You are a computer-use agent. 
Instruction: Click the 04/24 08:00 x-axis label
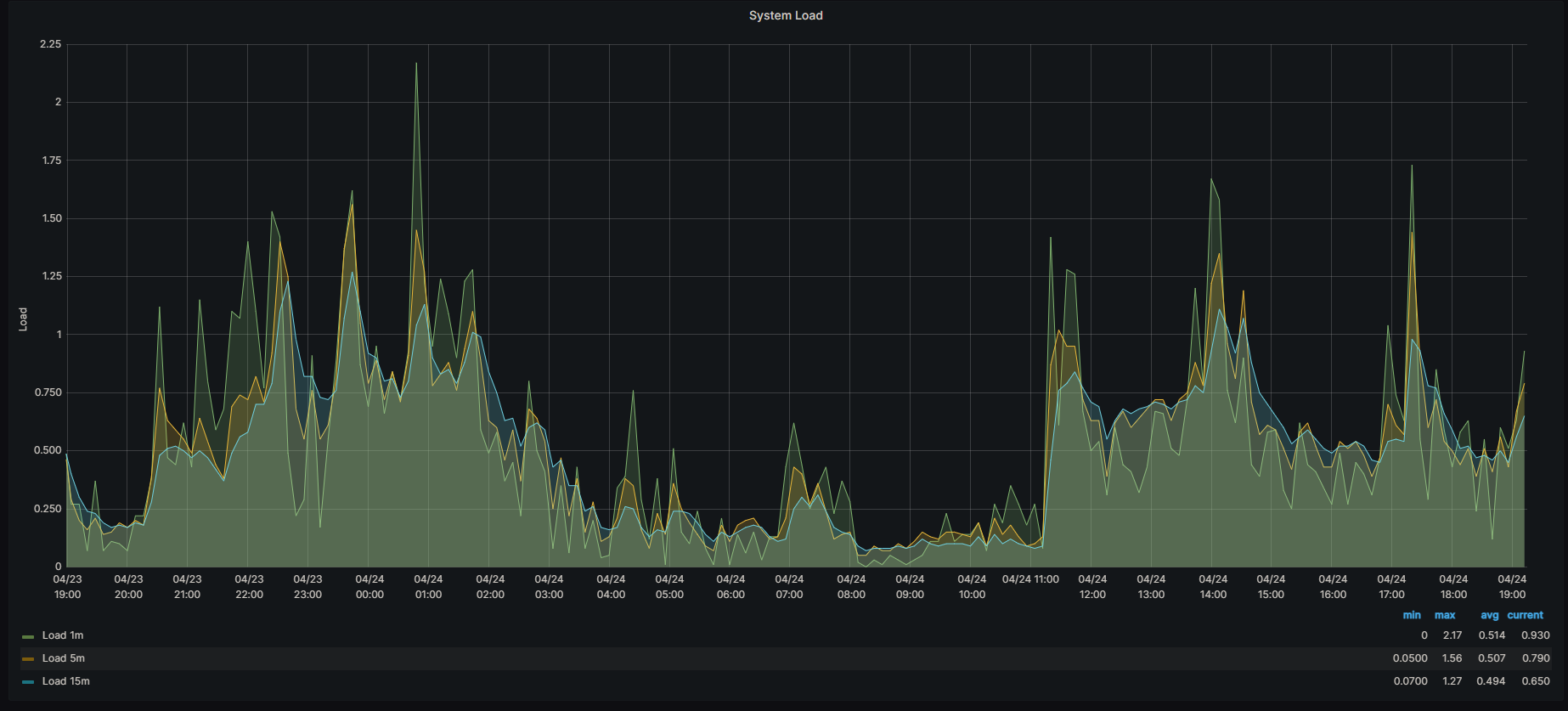(851, 587)
